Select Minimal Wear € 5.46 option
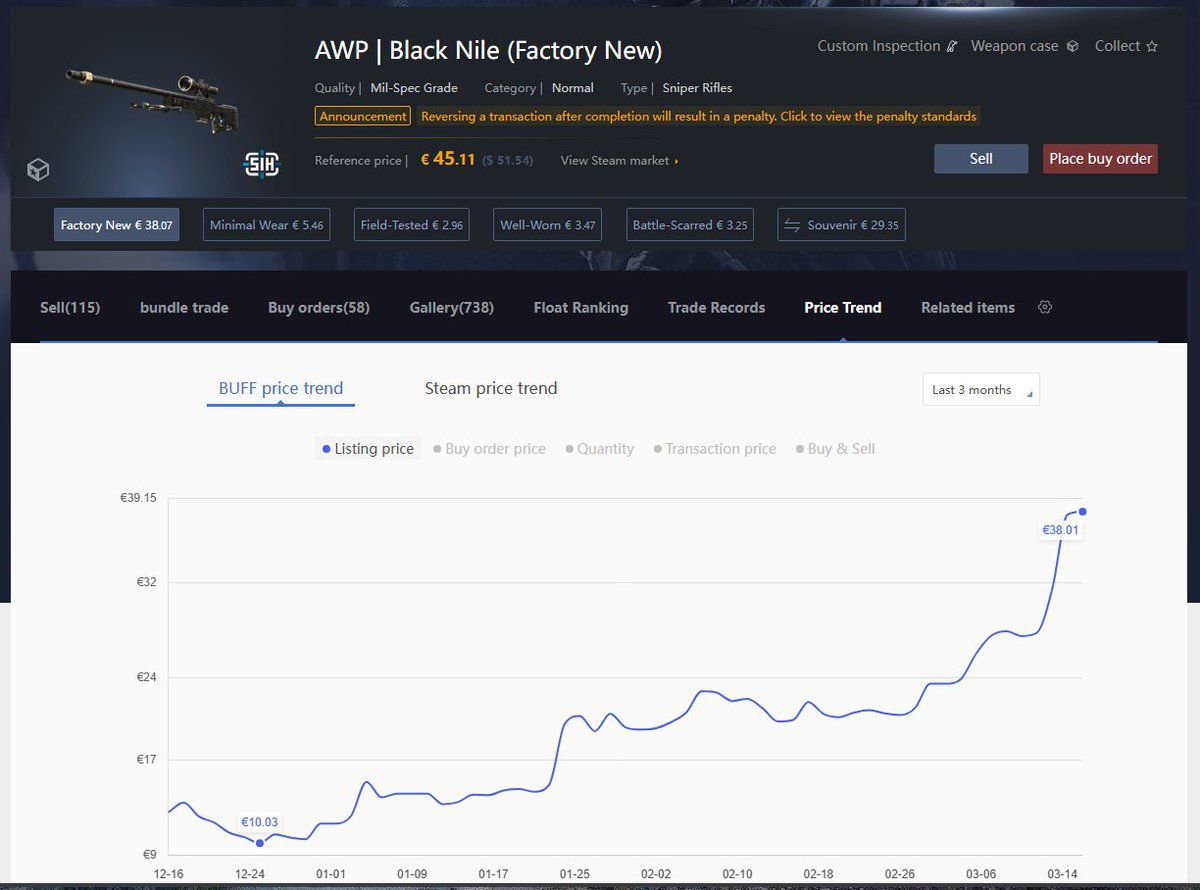Viewport: 1200px width, 890px height. (x=266, y=225)
